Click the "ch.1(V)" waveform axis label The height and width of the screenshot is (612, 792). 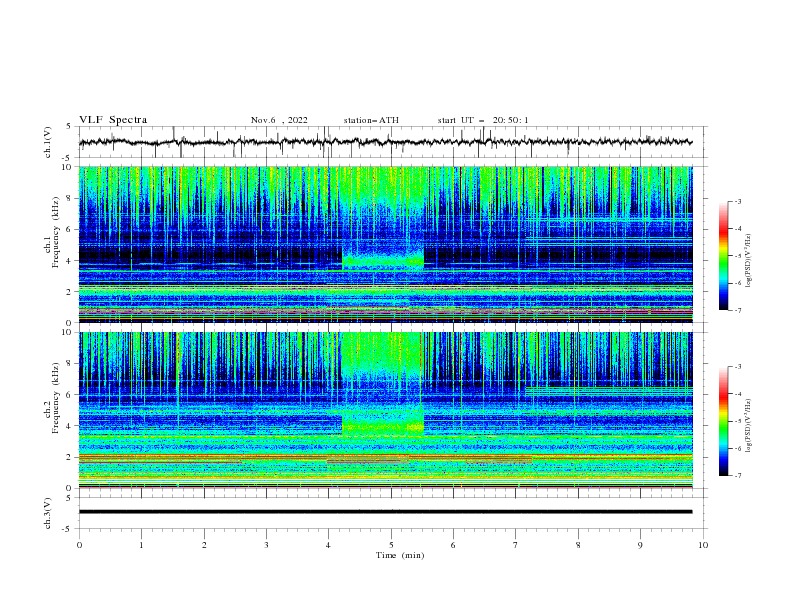[x=48, y=142]
